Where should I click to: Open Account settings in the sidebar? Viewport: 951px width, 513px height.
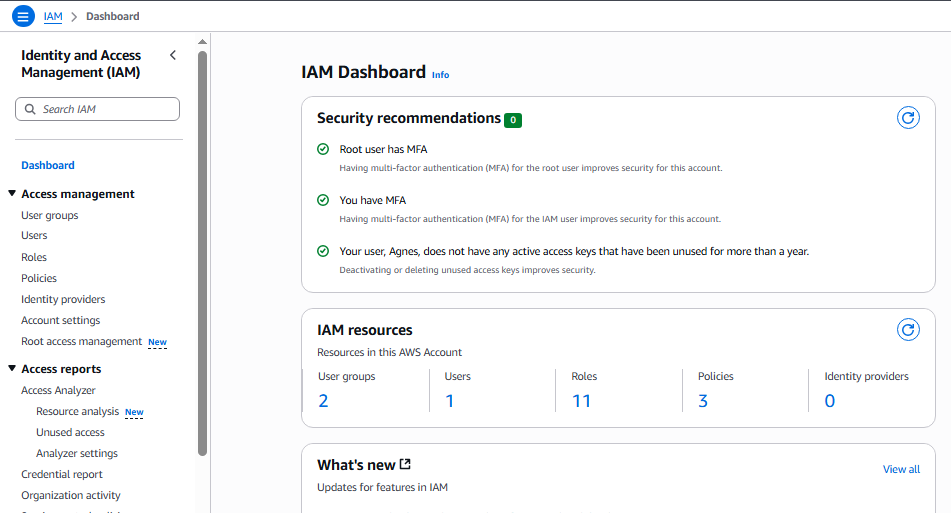(61, 320)
